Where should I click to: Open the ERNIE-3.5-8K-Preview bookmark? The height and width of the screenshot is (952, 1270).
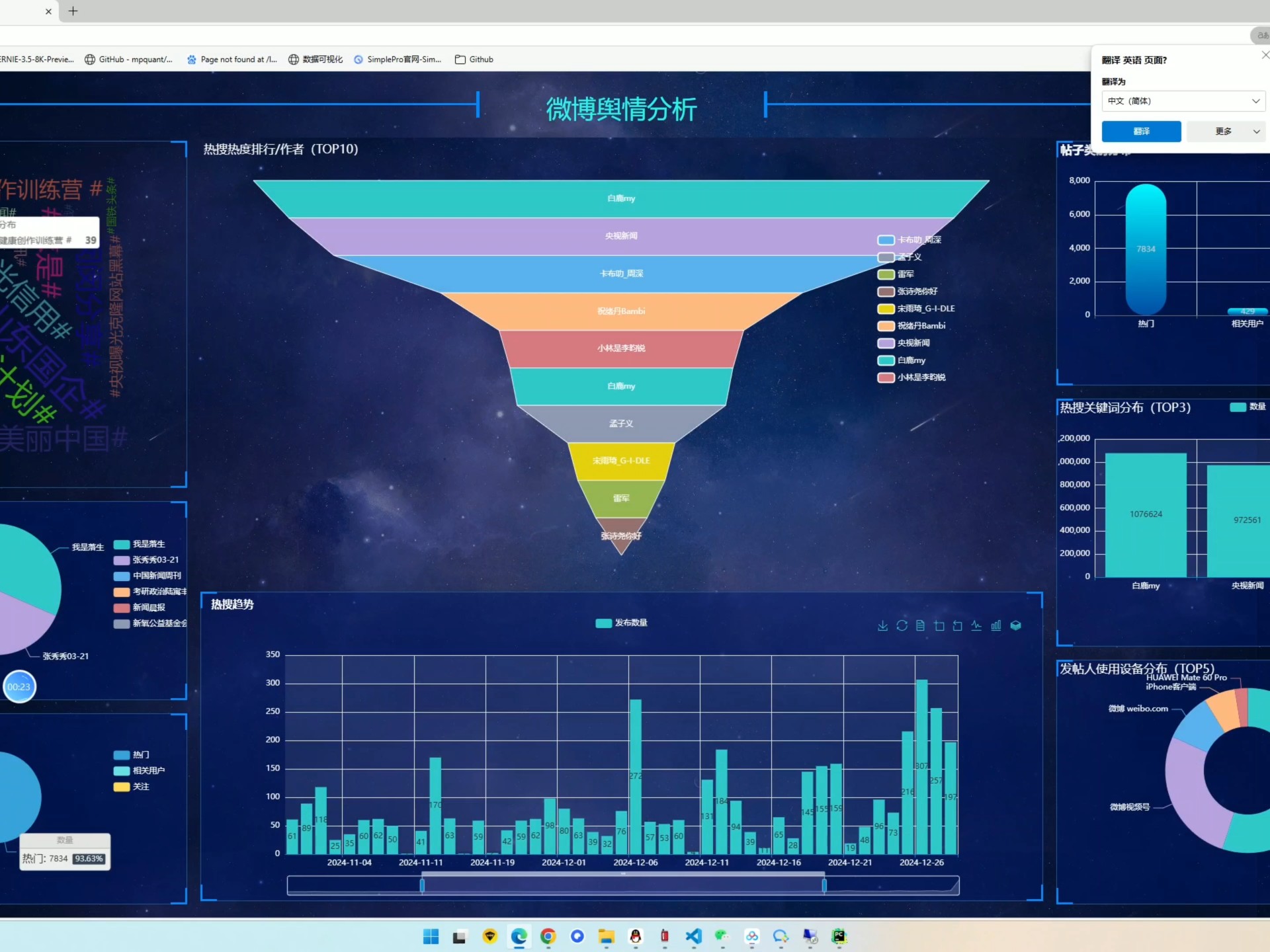click(x=37, y=59)
